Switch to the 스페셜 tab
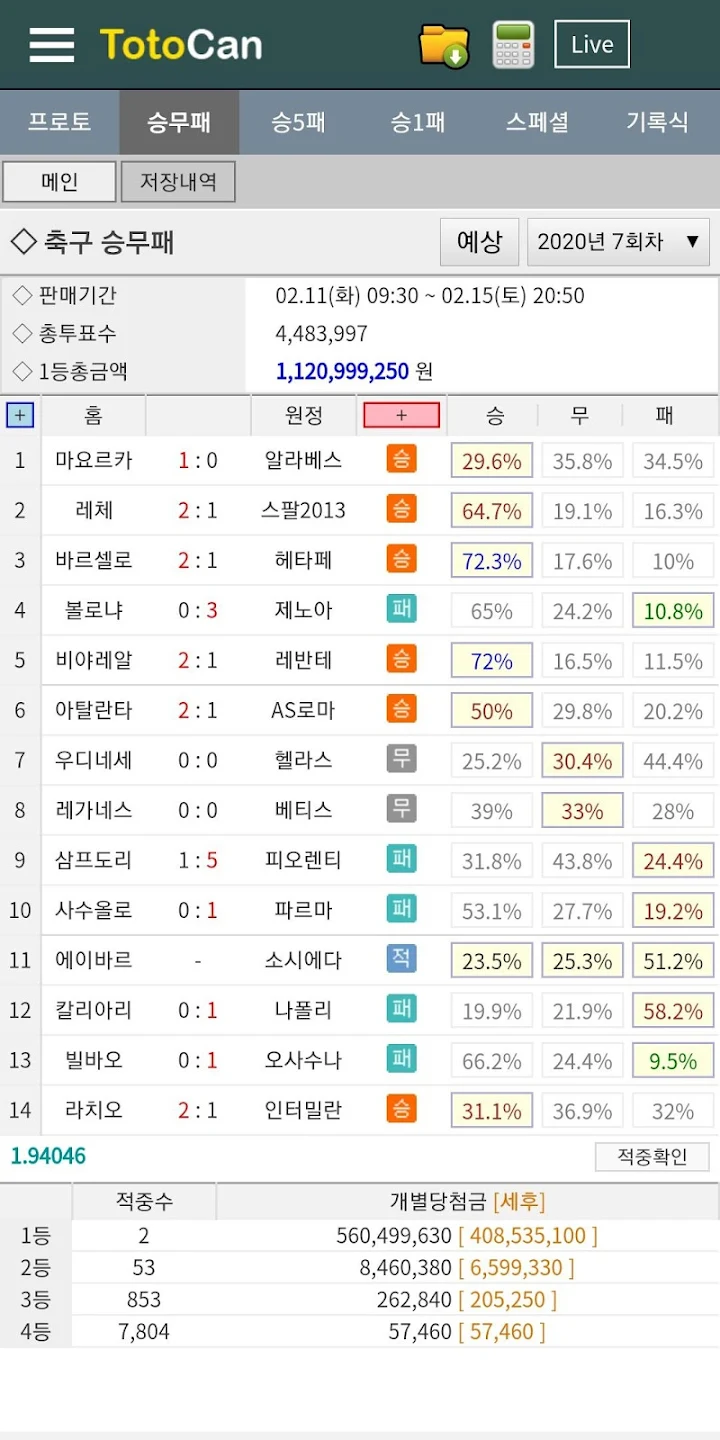The height and width of the screenshot is (1440, 720). [537, 121]
